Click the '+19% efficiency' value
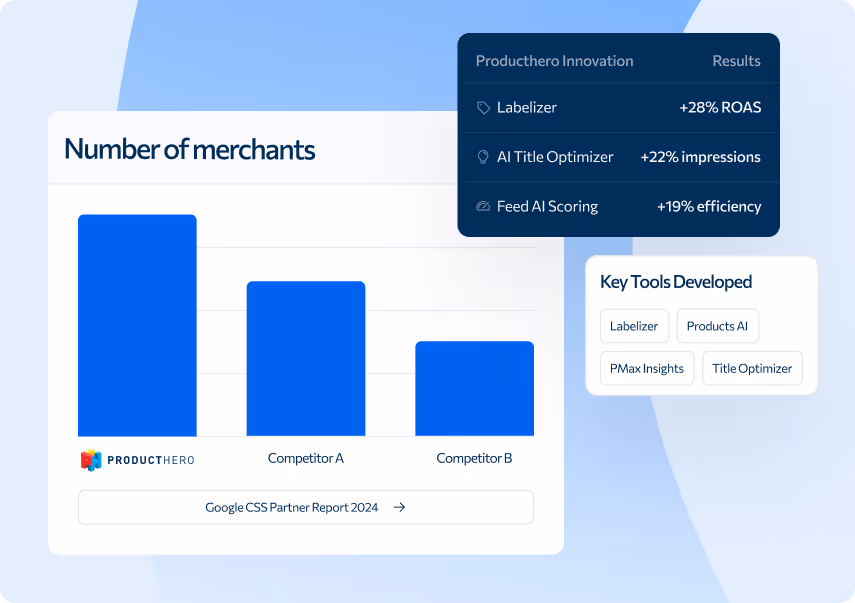 pos(709,206)
